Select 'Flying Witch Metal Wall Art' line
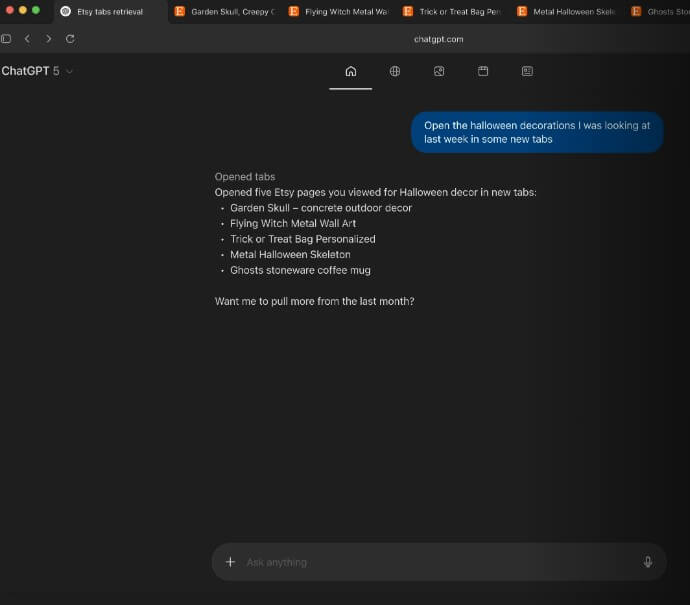 [293, 224]
